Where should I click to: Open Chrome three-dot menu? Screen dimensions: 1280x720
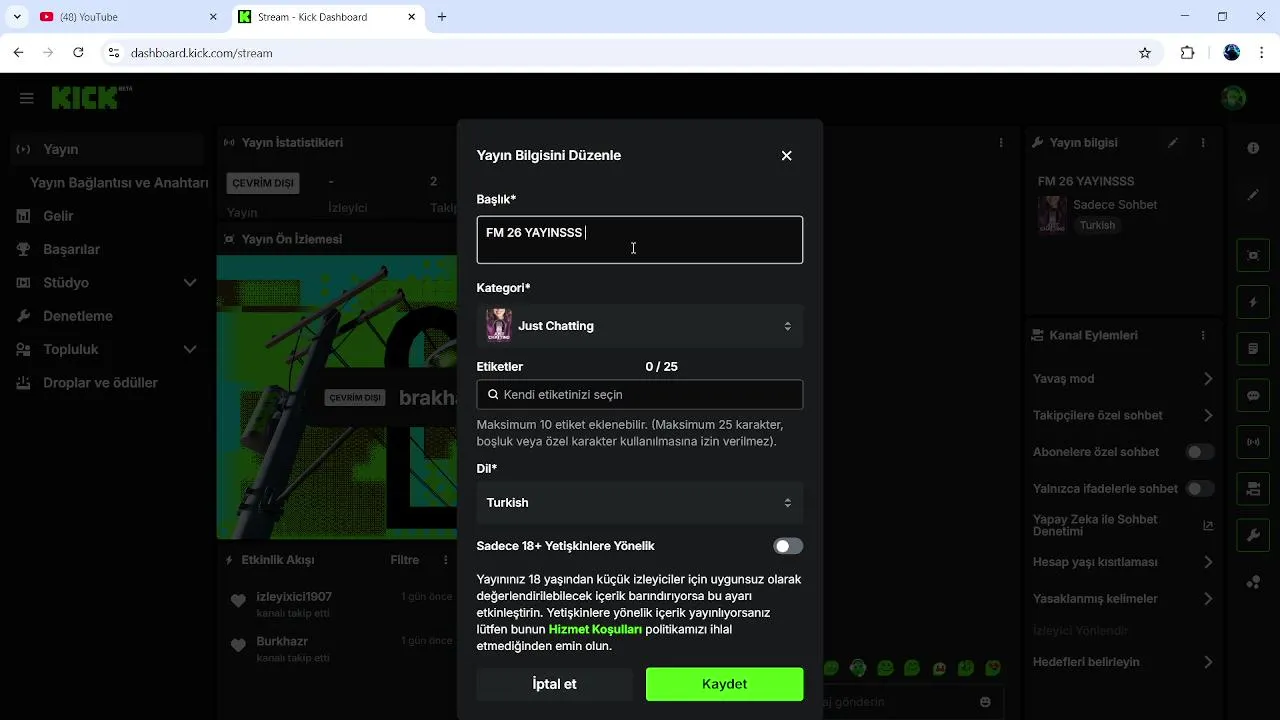(1262, 53)
